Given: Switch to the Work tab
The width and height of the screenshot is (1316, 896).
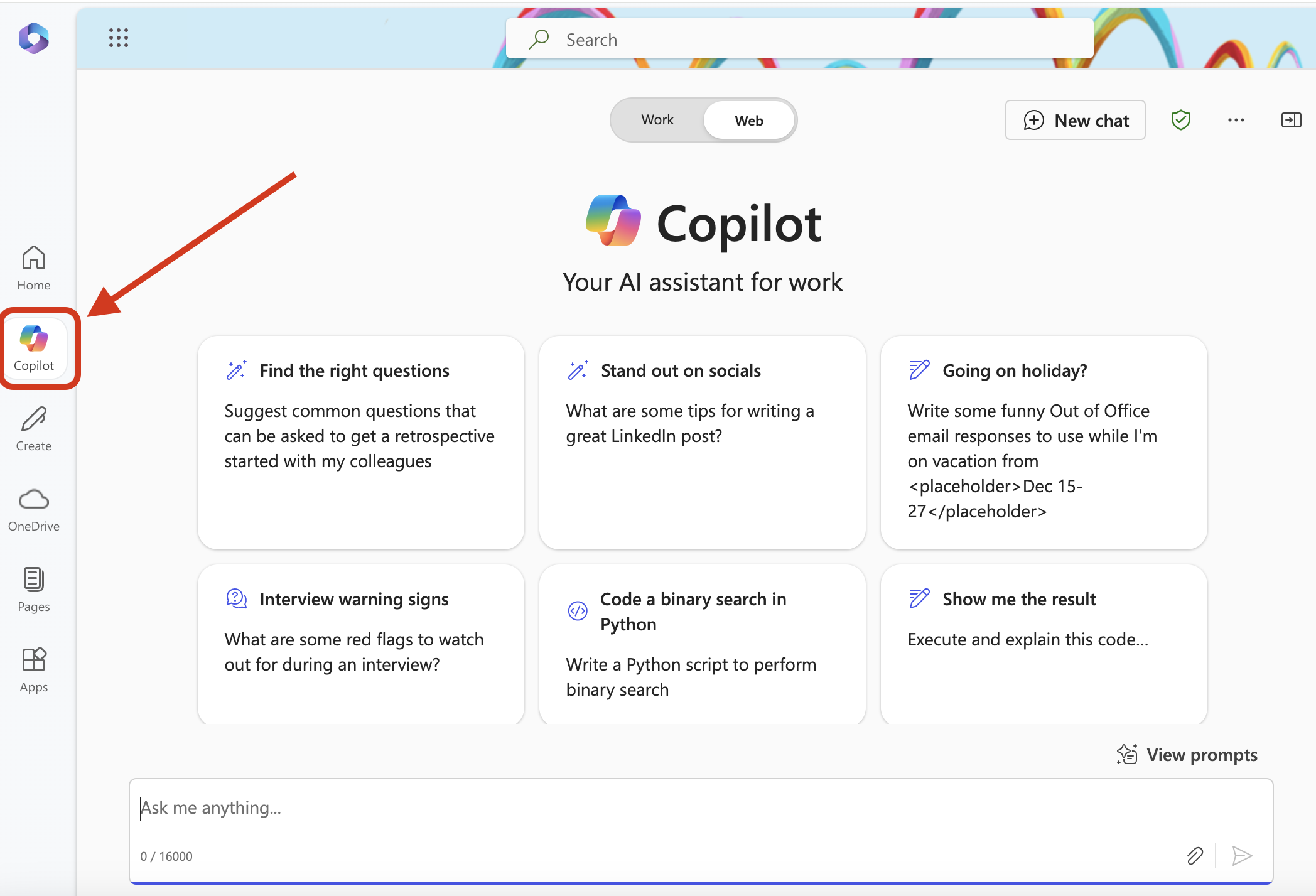Looking at the screenshot, I should tap(656, 120).
